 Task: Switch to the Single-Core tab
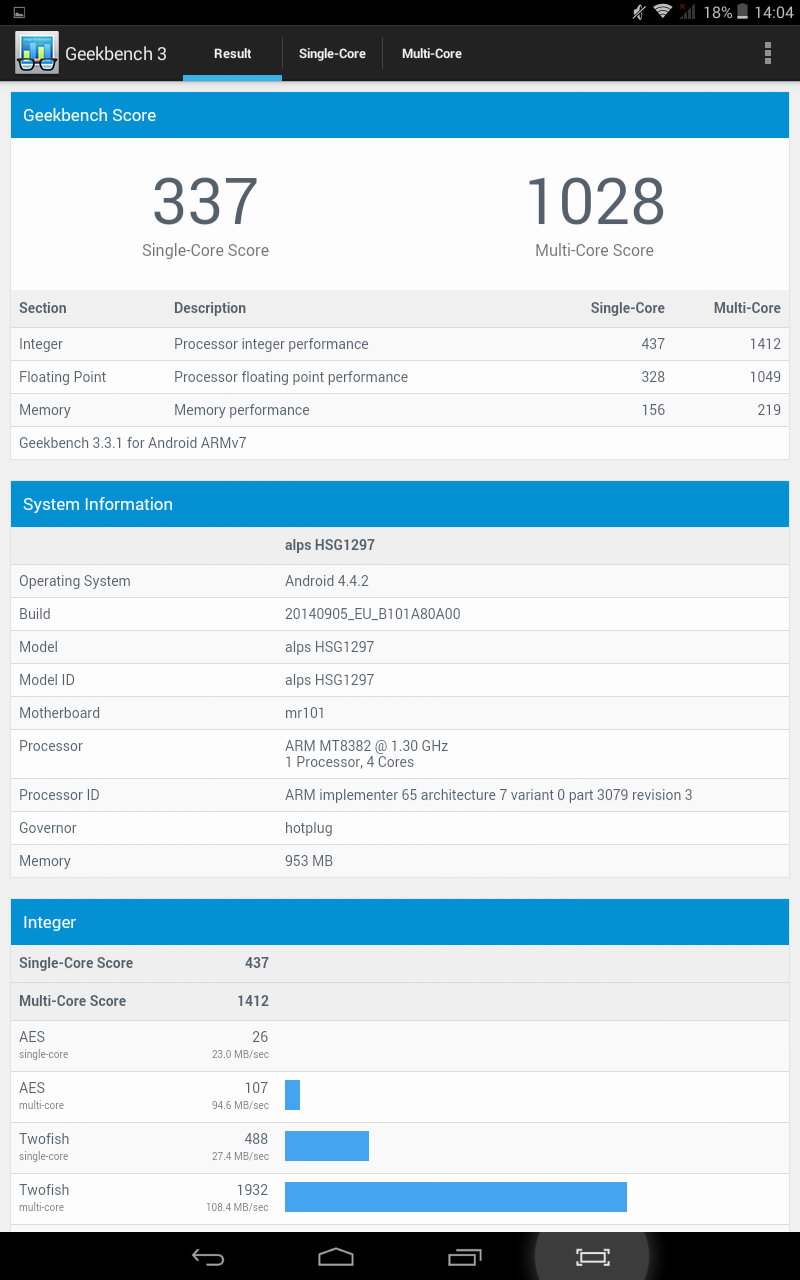click(x=332, y=54)
